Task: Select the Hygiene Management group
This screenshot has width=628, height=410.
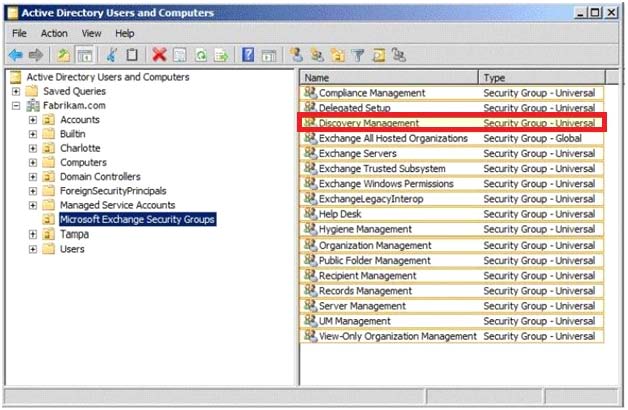Action: [452, 229]
